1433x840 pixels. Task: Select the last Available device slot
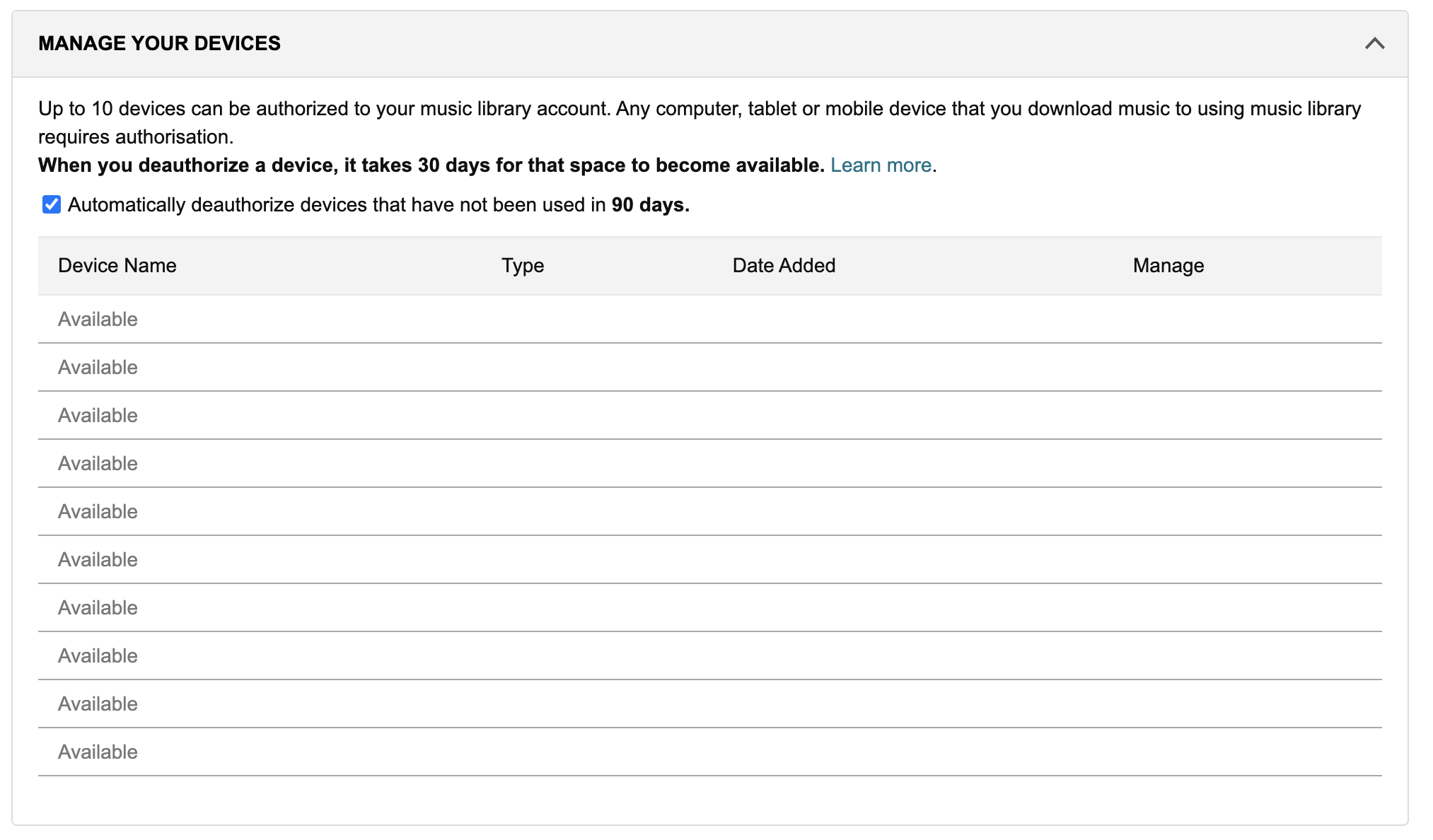click(x=98, y=752)
